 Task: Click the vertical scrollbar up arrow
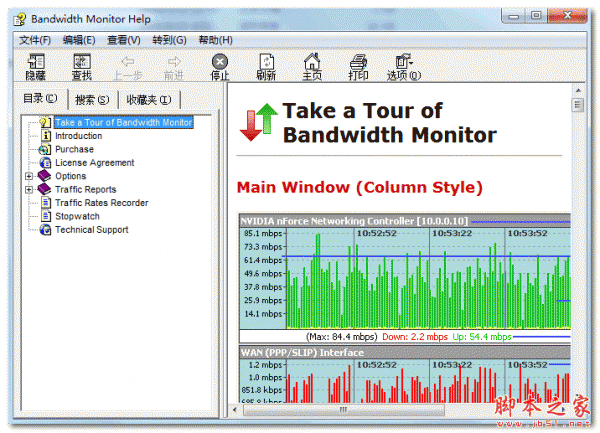pos(578,90)
